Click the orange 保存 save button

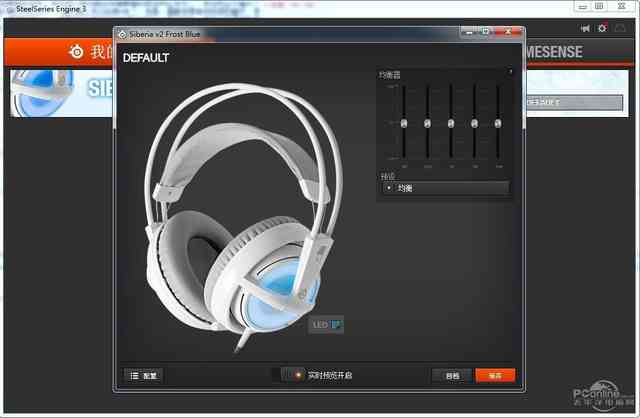[495, 375]
